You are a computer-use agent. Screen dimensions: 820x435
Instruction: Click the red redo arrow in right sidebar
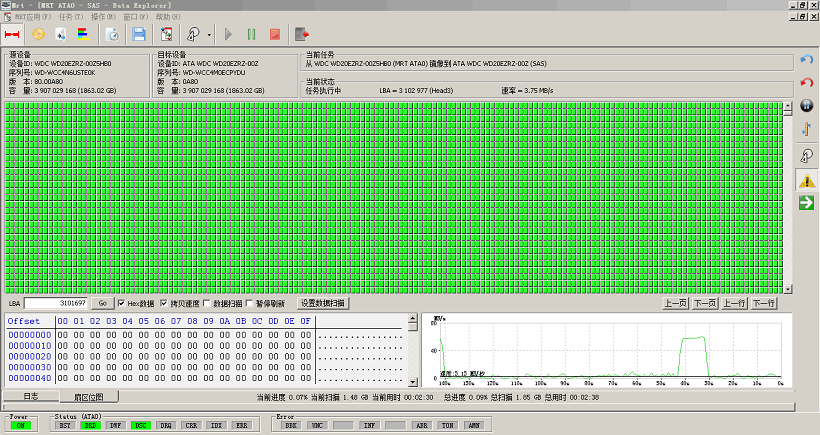[x=806, y=83]
